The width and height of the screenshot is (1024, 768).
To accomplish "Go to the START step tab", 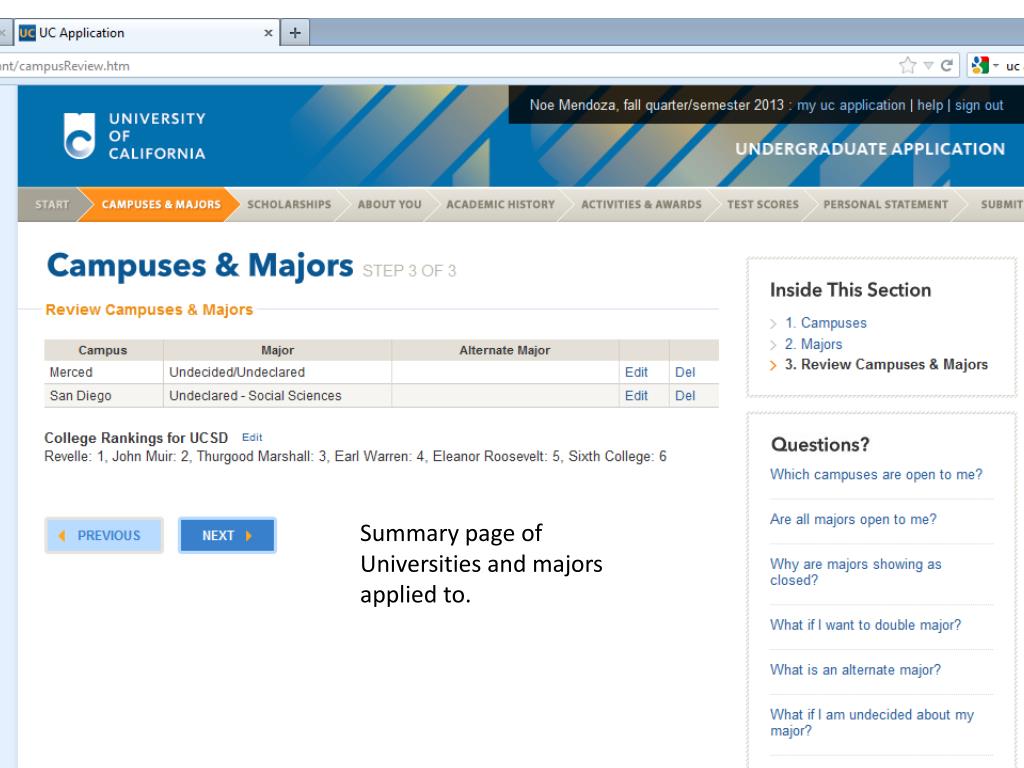I will tap(52, 204).
